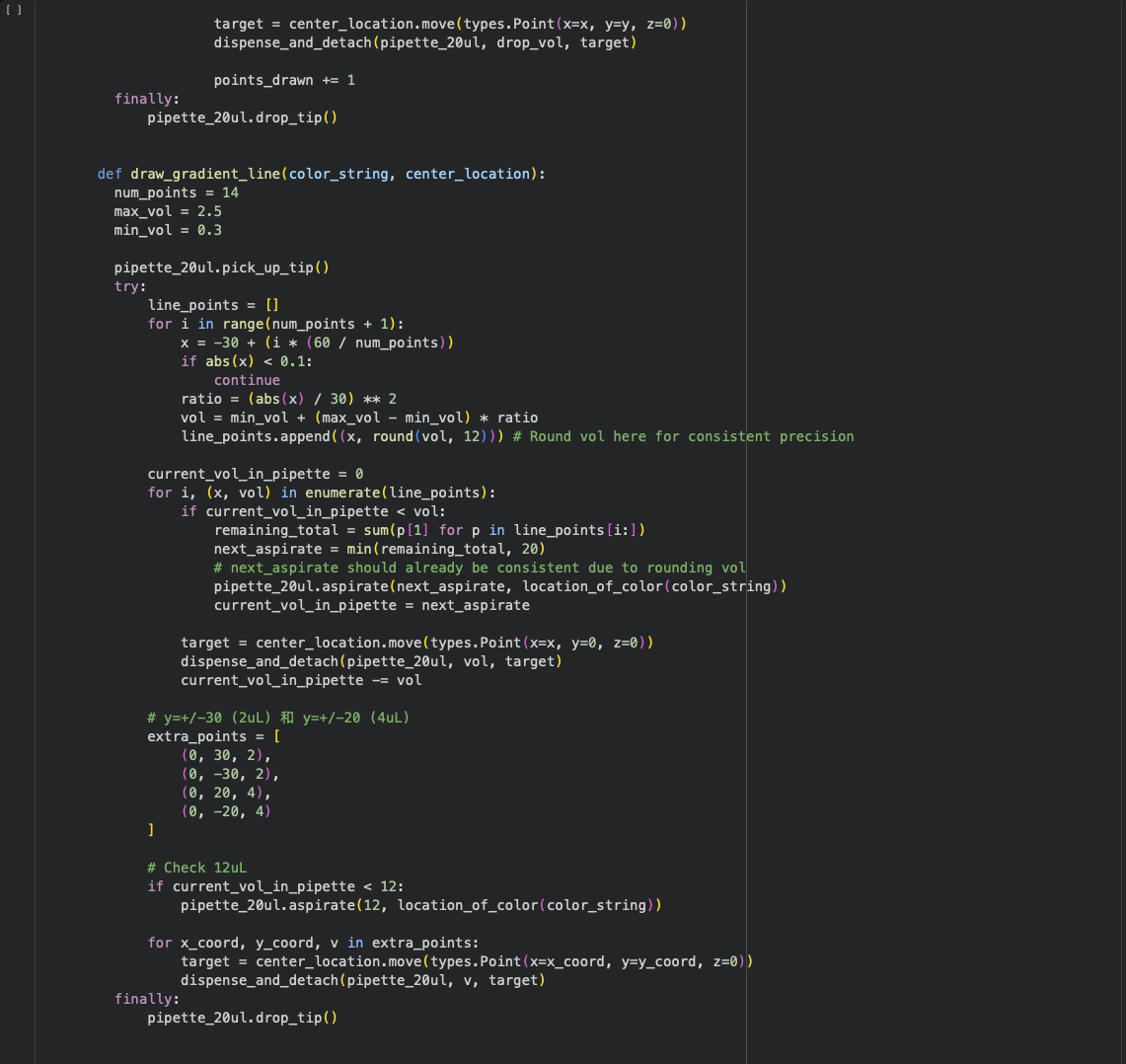Click the (0, -30, 2) tuple
Screen dimensions: 1126x1064
(x=230, y=774)
